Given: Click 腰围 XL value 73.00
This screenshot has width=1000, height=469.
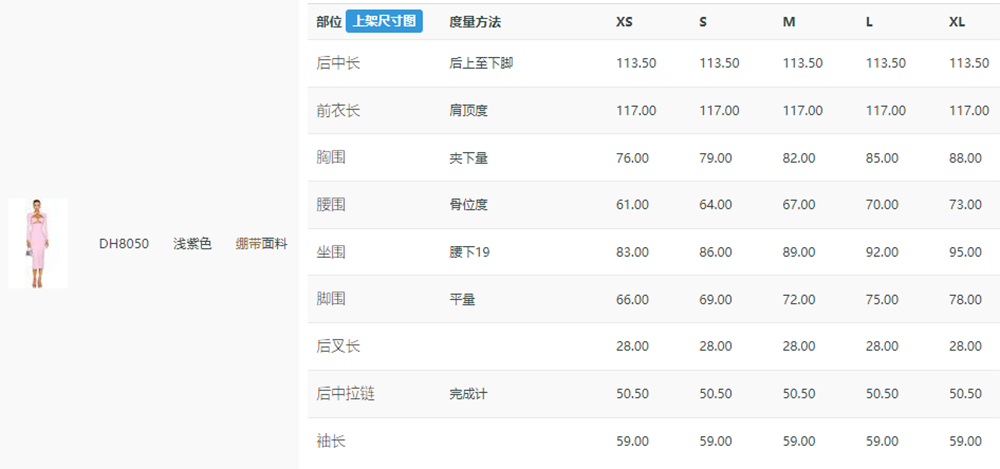Looking at the screenshot, I should [x=966, y=205].
